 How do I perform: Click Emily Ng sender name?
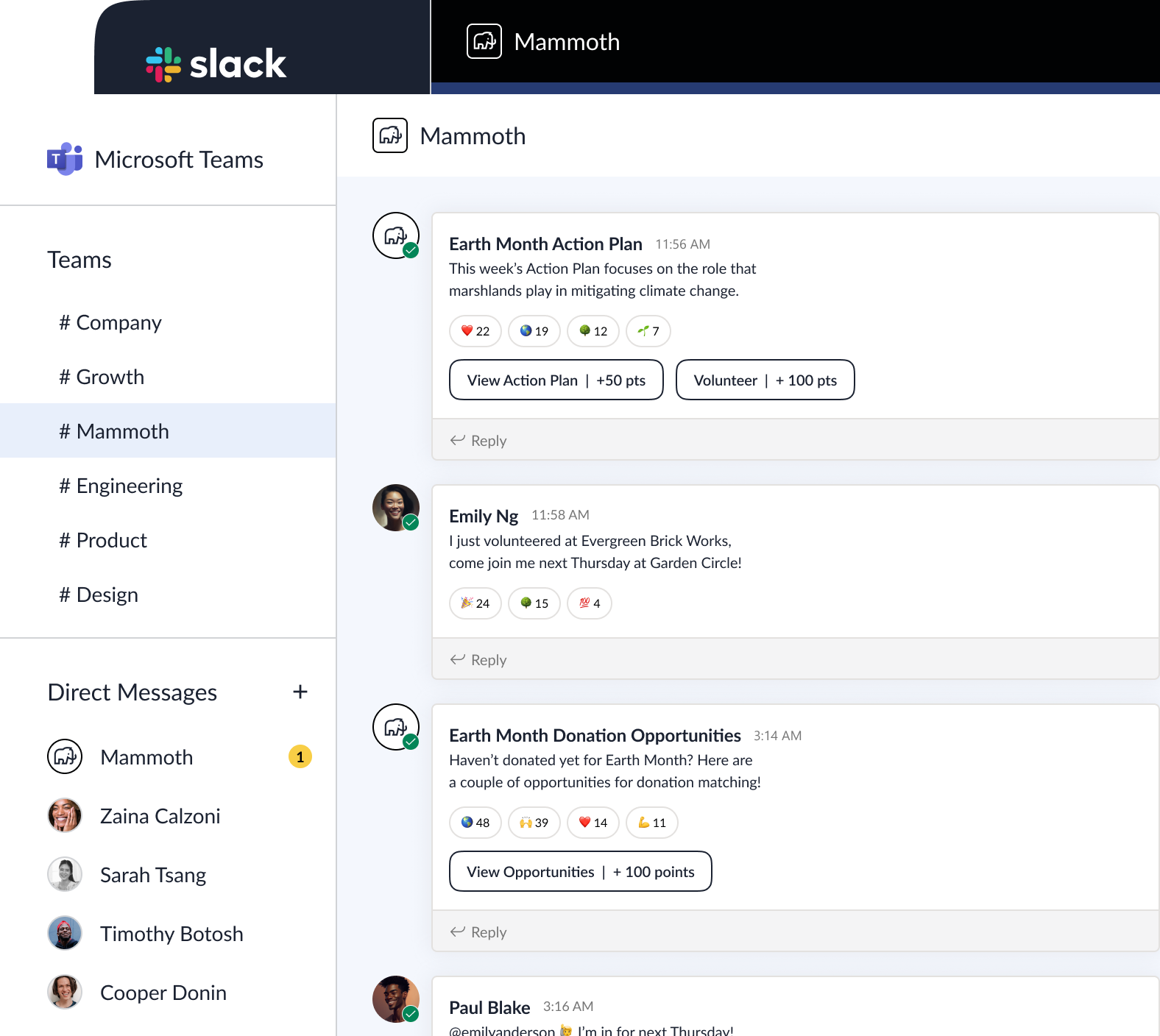click(x=484, y=516)
